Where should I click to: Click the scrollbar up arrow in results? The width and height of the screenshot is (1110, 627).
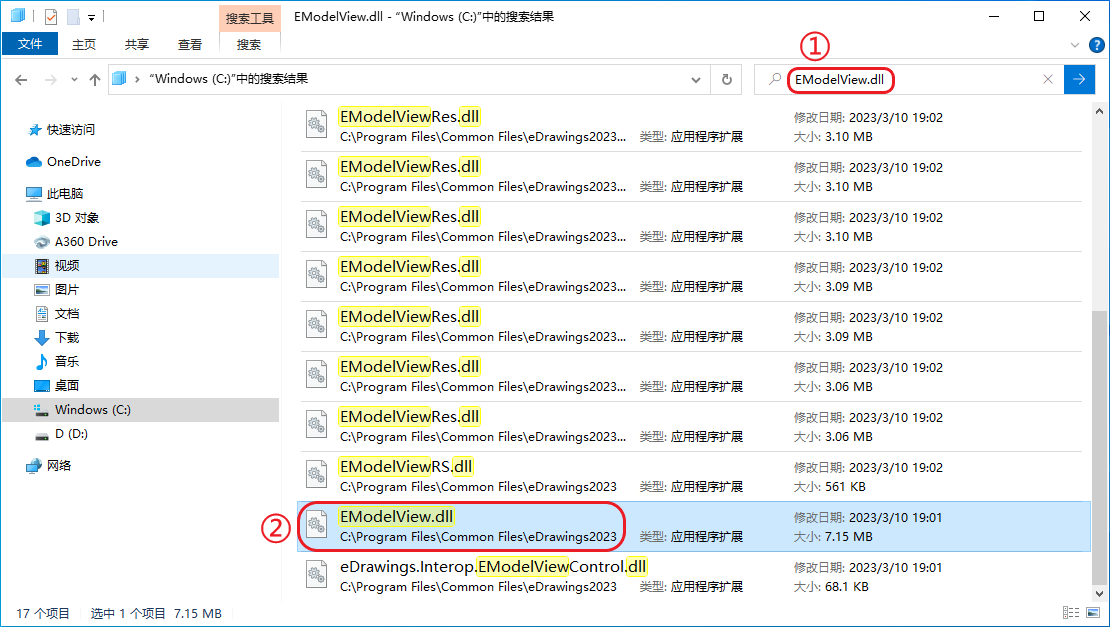click(x=1099, y=111)
